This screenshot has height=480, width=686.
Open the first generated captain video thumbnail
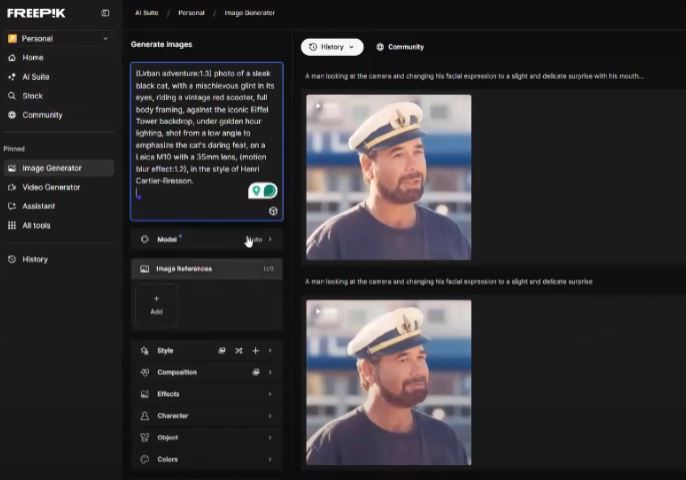tap(388, 177)
